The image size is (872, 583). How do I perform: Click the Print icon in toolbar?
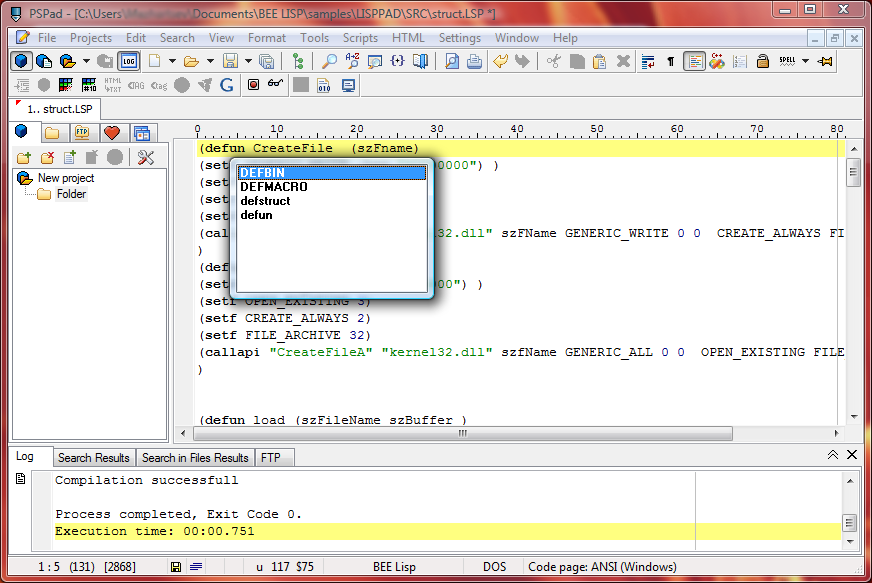pyautogui.click(x=474, y=61)
